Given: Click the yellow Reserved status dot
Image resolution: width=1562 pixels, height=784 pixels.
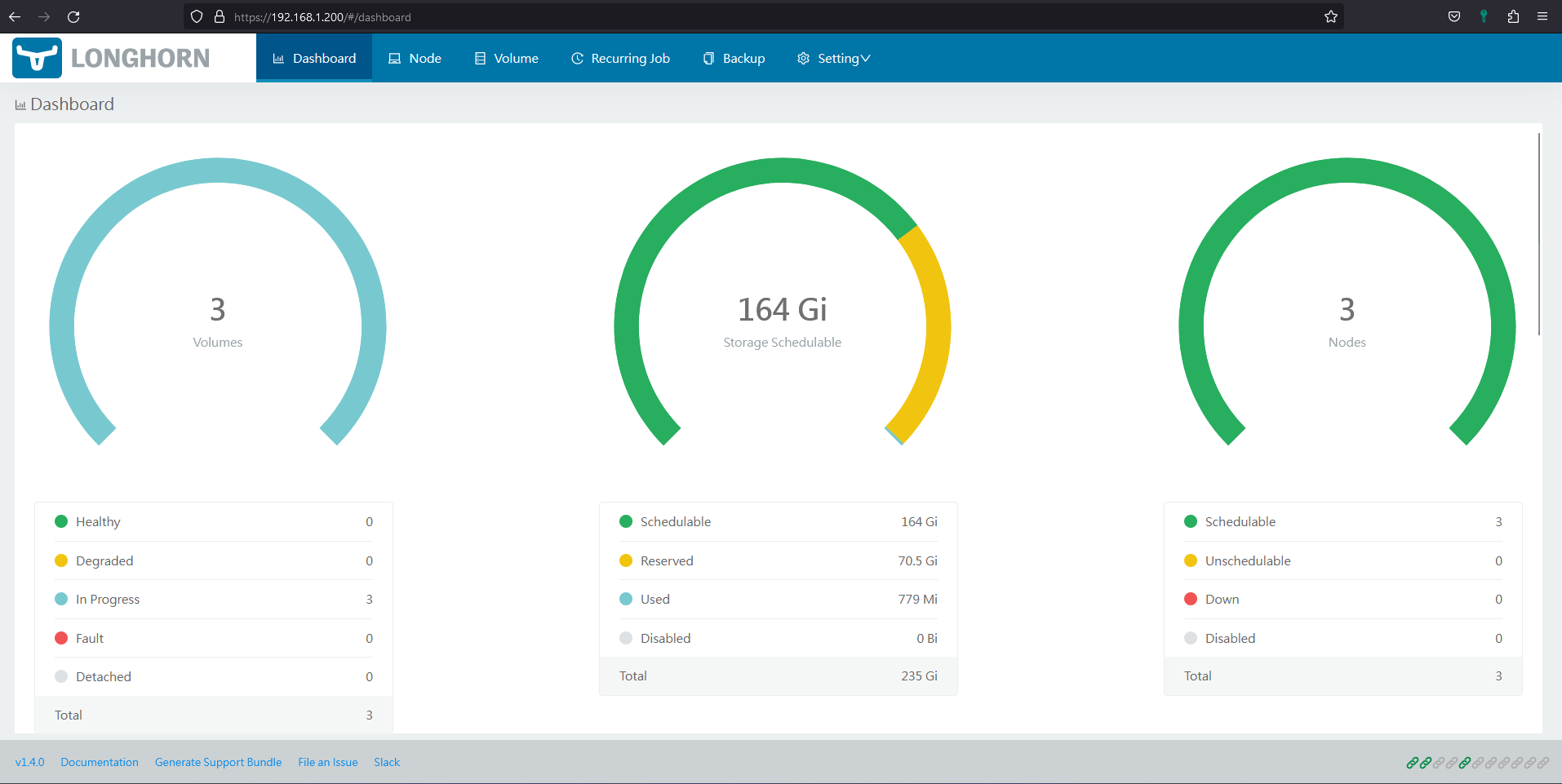Looking at the screenshot, I should click(626, 560).
